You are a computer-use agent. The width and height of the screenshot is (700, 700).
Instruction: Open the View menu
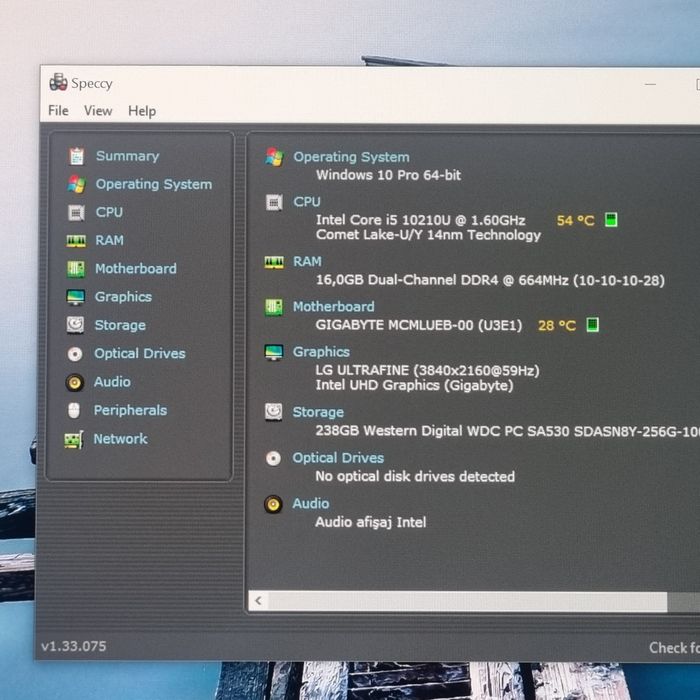coord(98,111)
